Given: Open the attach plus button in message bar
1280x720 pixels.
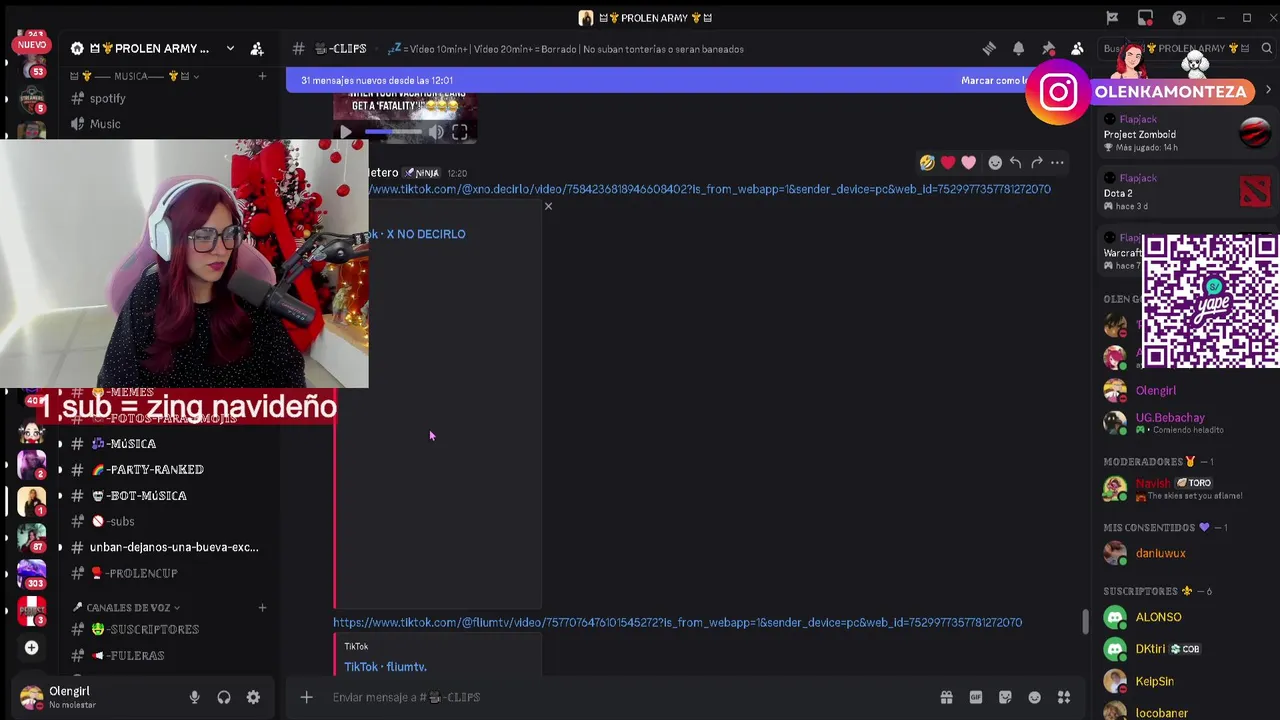Looking at the screenshot, I should (x=307, y=697).
